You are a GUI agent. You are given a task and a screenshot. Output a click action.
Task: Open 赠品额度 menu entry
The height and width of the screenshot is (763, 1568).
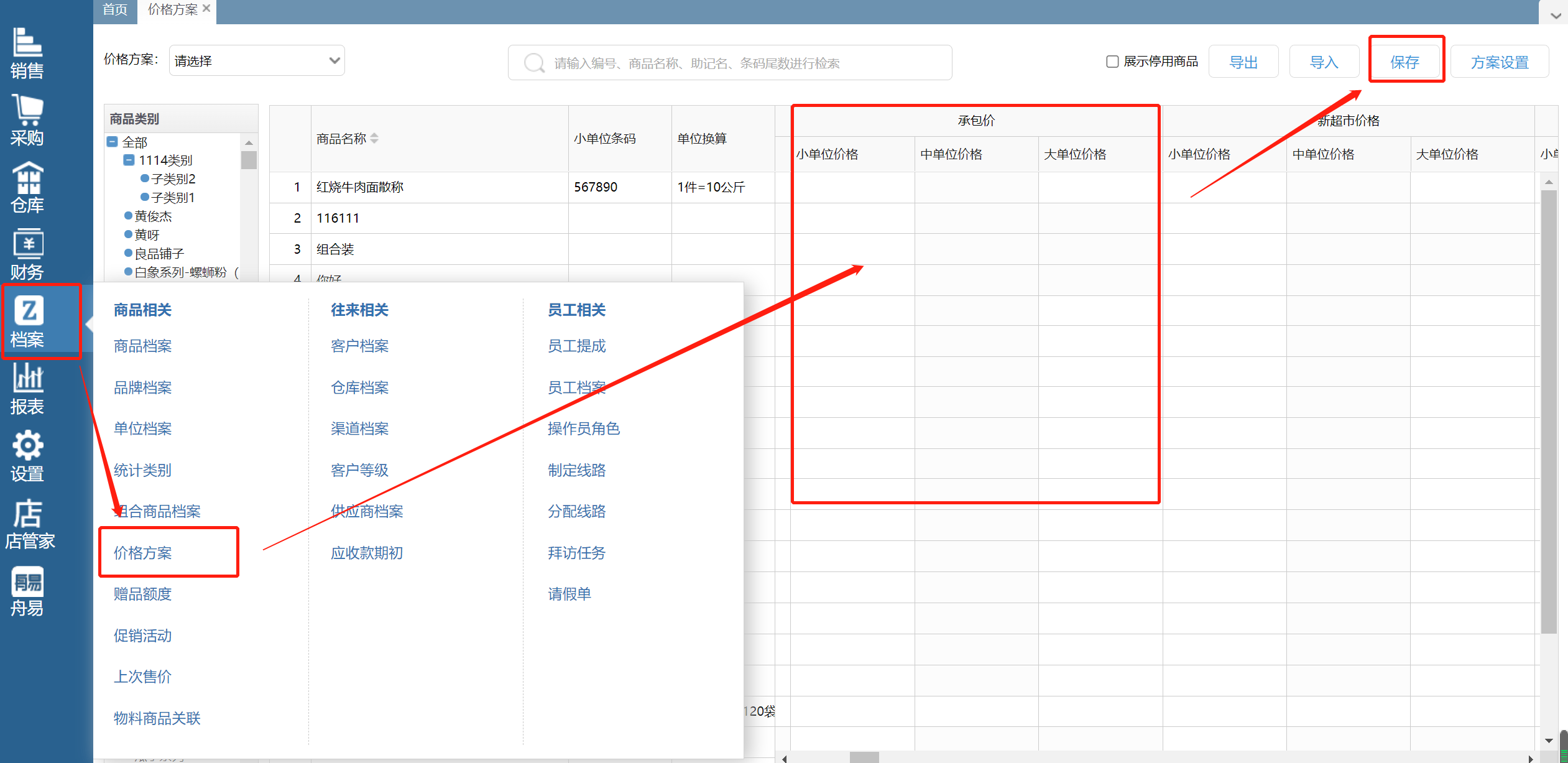[x=142, y=594]
